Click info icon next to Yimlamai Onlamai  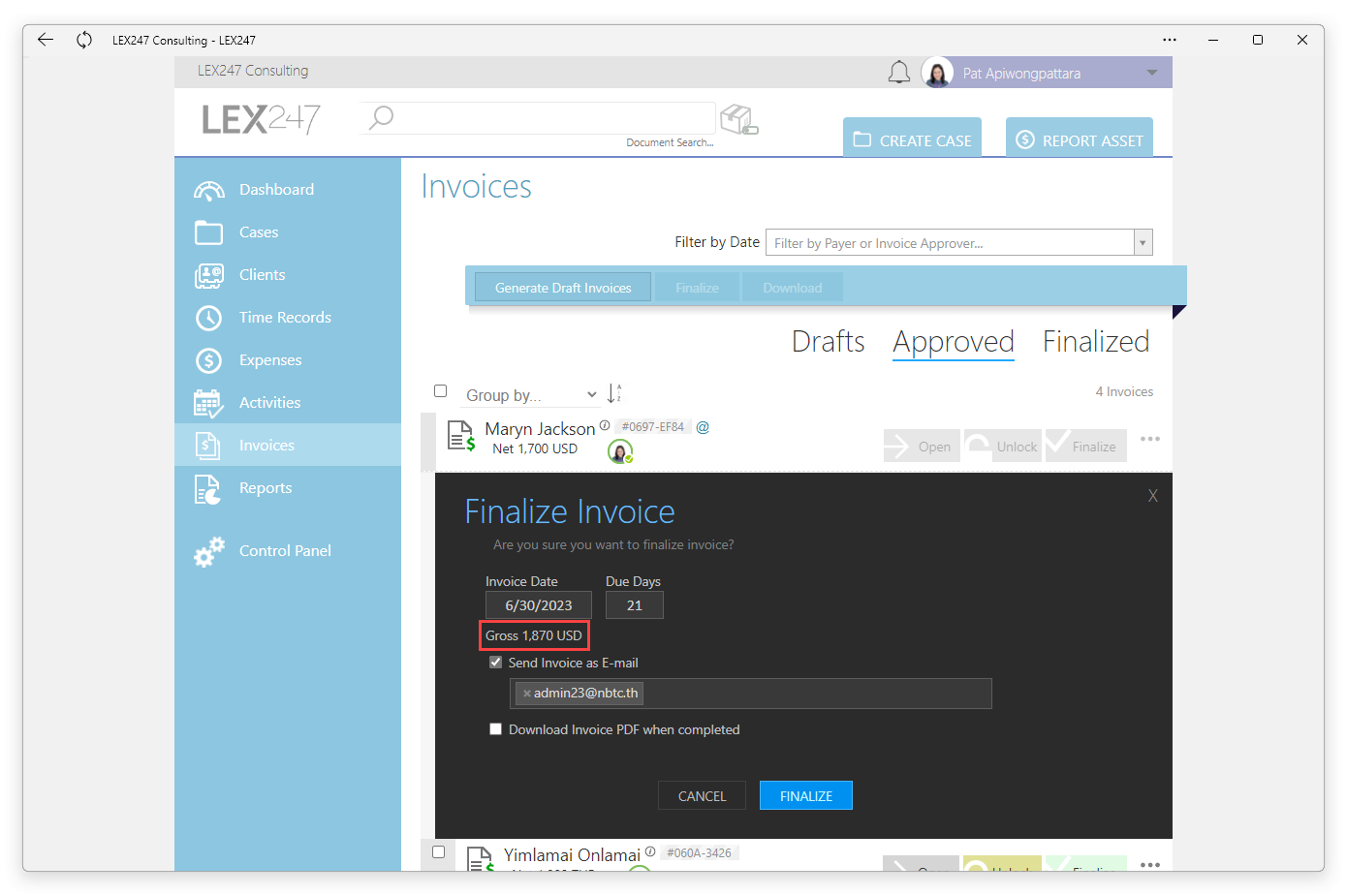pyautogui.click(x=650, y=851)
